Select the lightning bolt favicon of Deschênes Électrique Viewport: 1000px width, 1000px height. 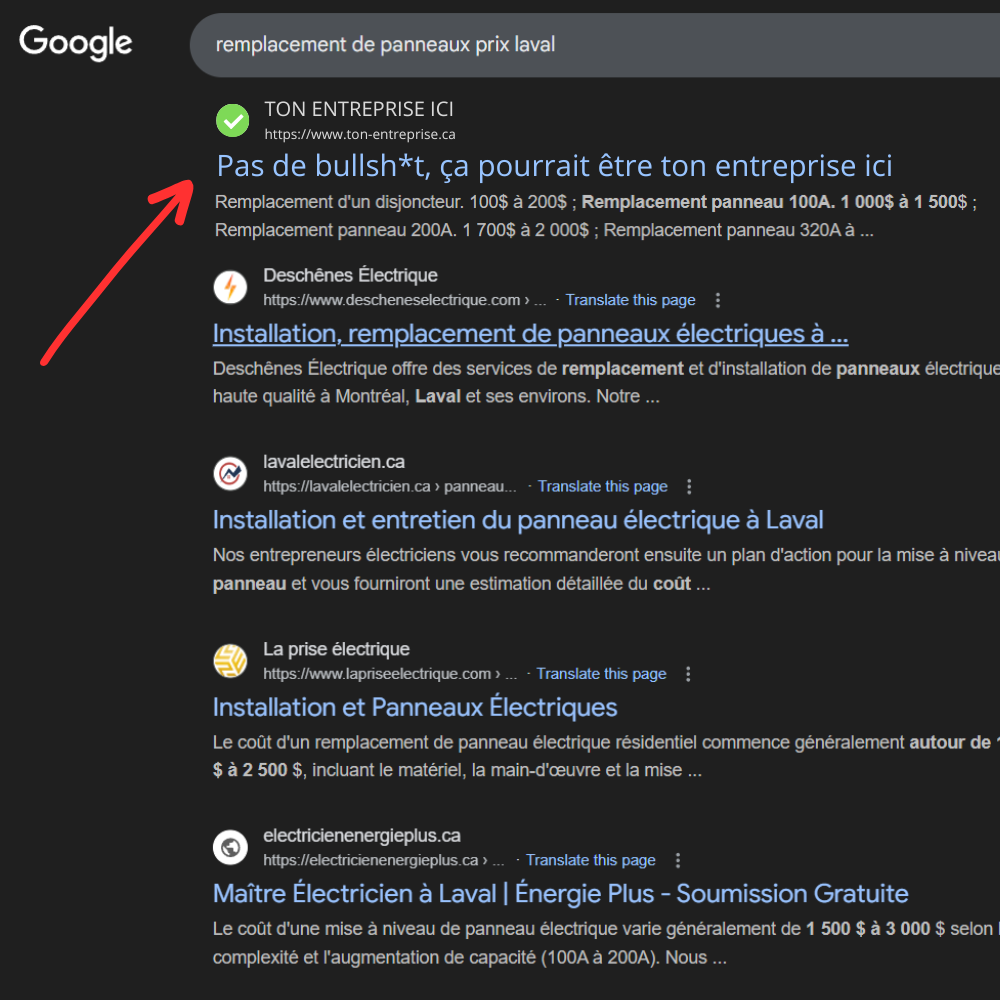[230, 286]
